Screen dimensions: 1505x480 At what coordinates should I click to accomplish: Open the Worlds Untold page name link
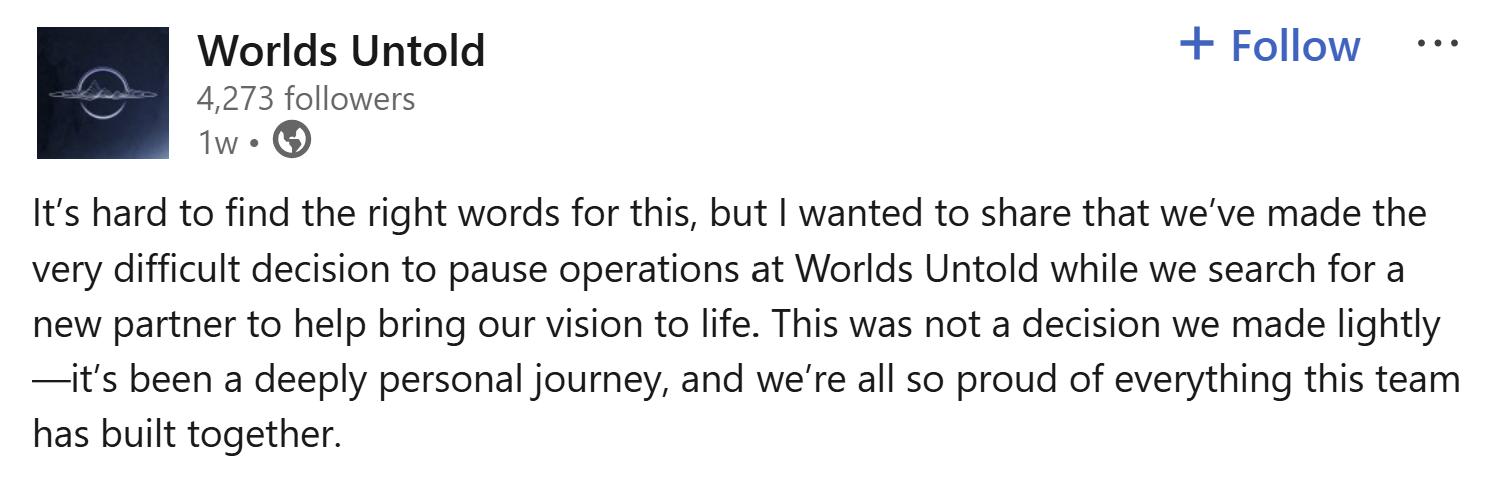pyautogui.click(x=341, y=50)
